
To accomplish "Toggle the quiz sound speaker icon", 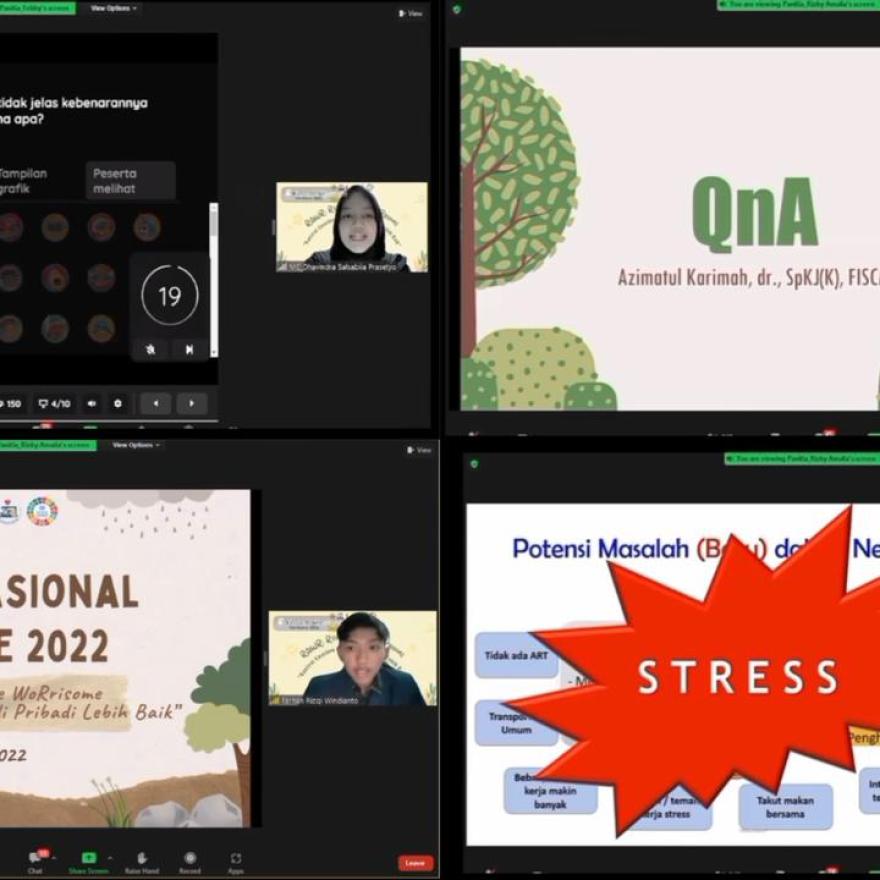I will [x=91, y=404].
